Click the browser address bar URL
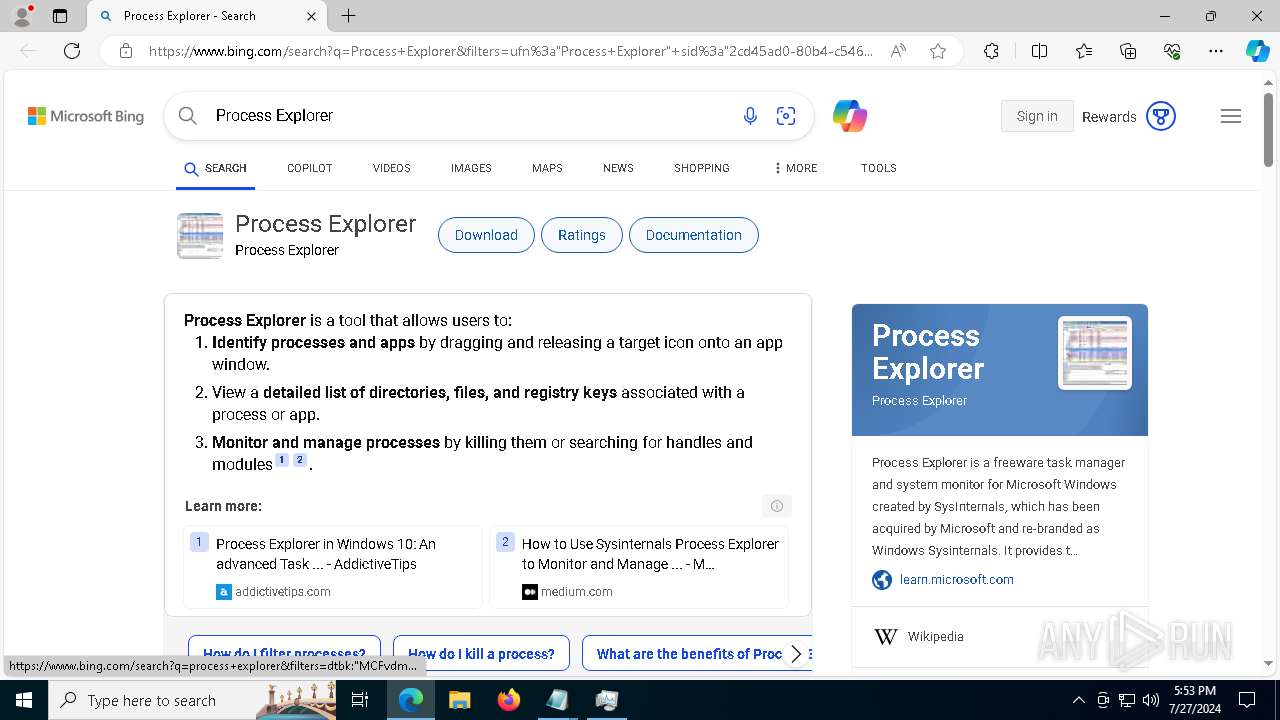Image resolution: width=1280 pixels, height=720 pixels. tap(510, 51)
